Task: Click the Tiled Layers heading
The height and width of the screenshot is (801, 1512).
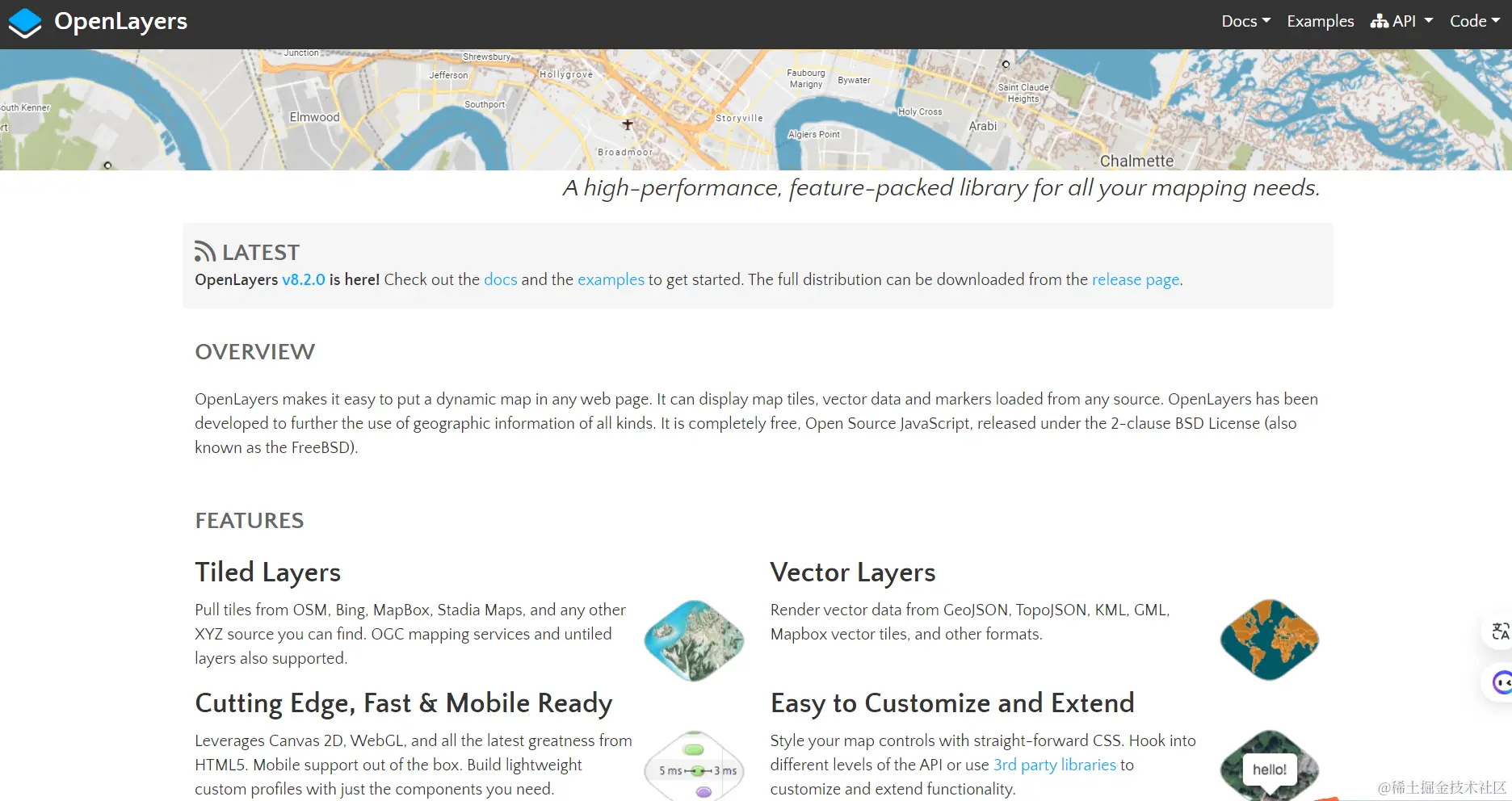Action: click(267, 572)
